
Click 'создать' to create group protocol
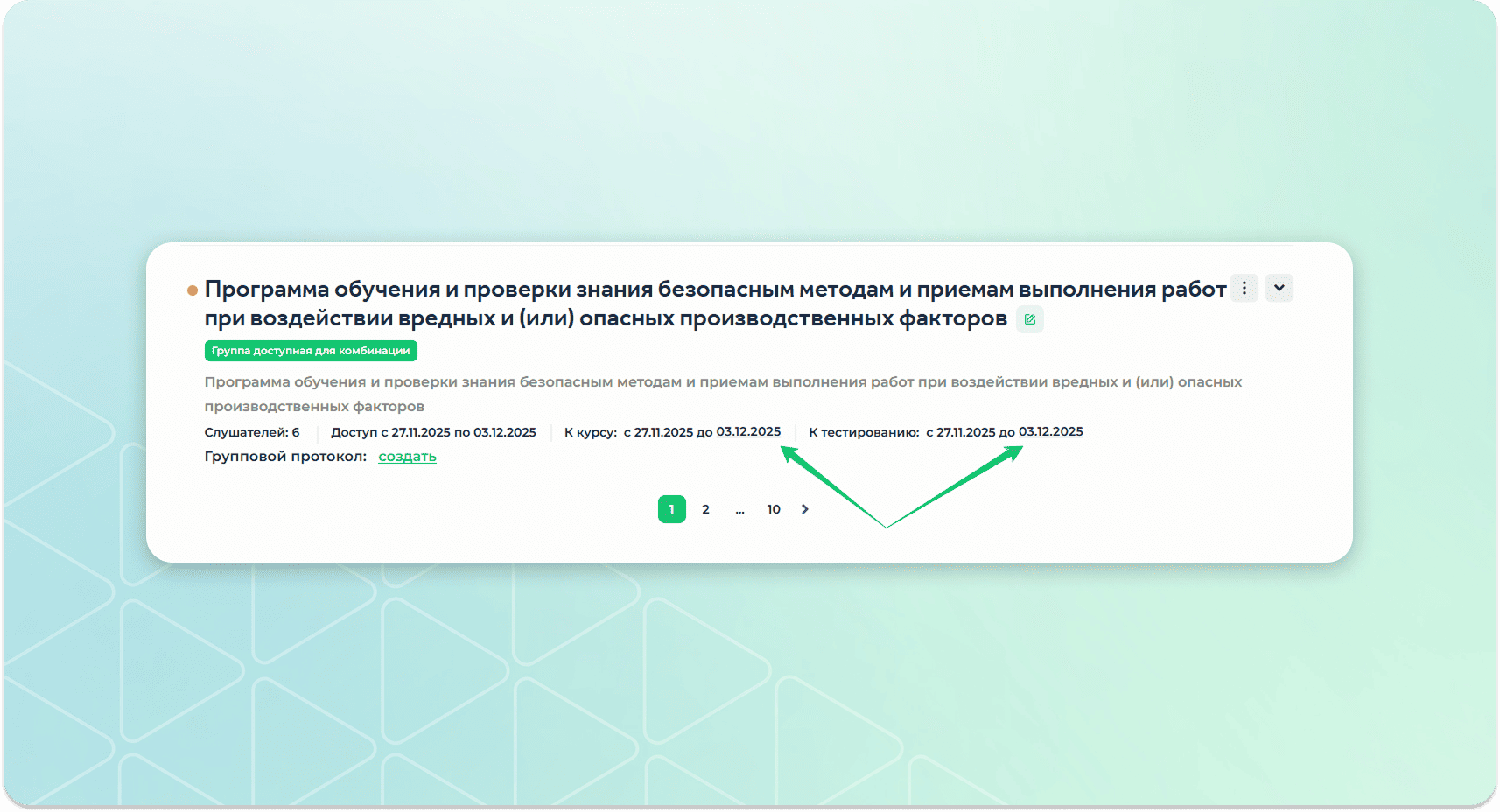pos(407,457)
